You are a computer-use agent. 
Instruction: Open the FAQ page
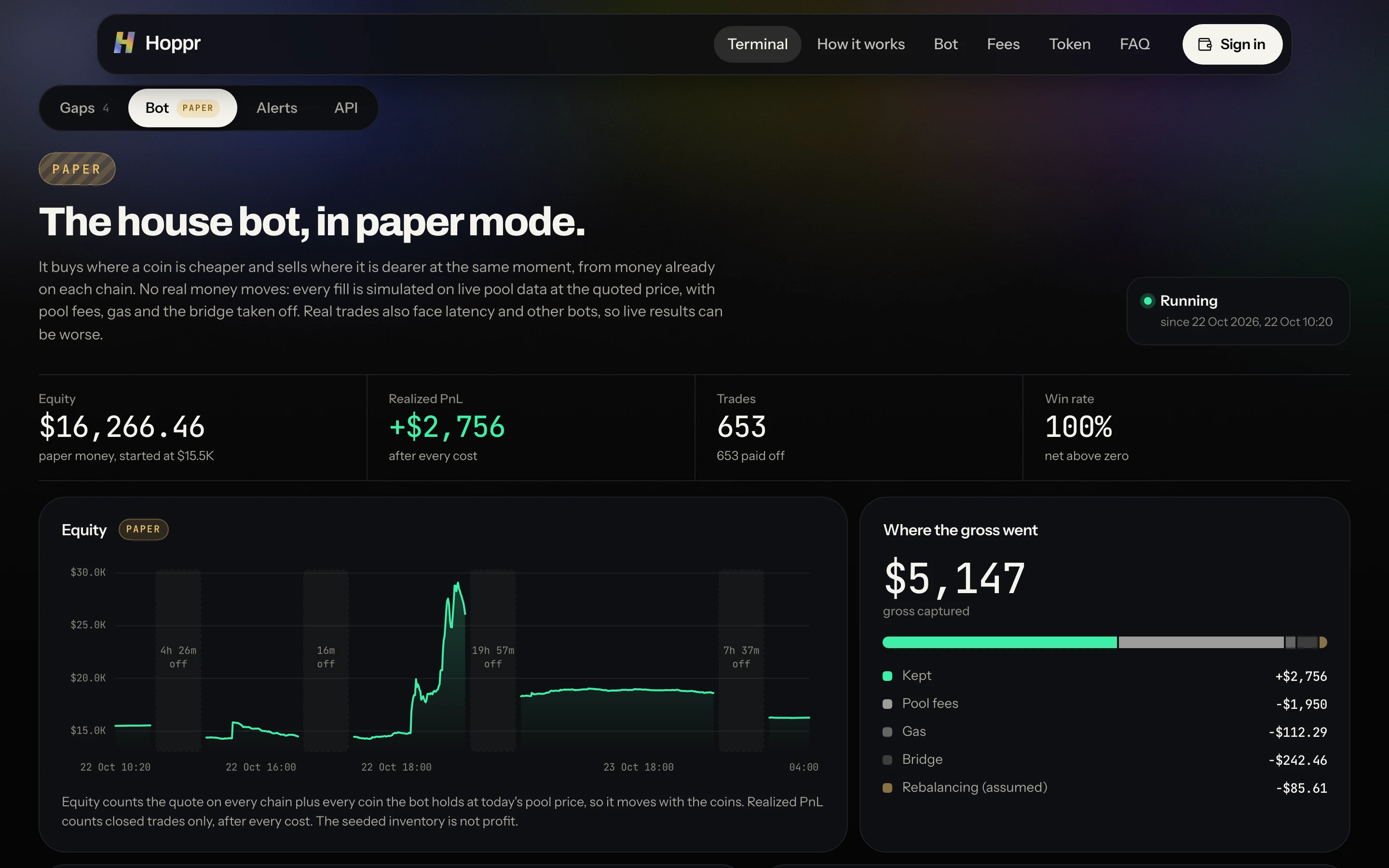coord(1134,44)
